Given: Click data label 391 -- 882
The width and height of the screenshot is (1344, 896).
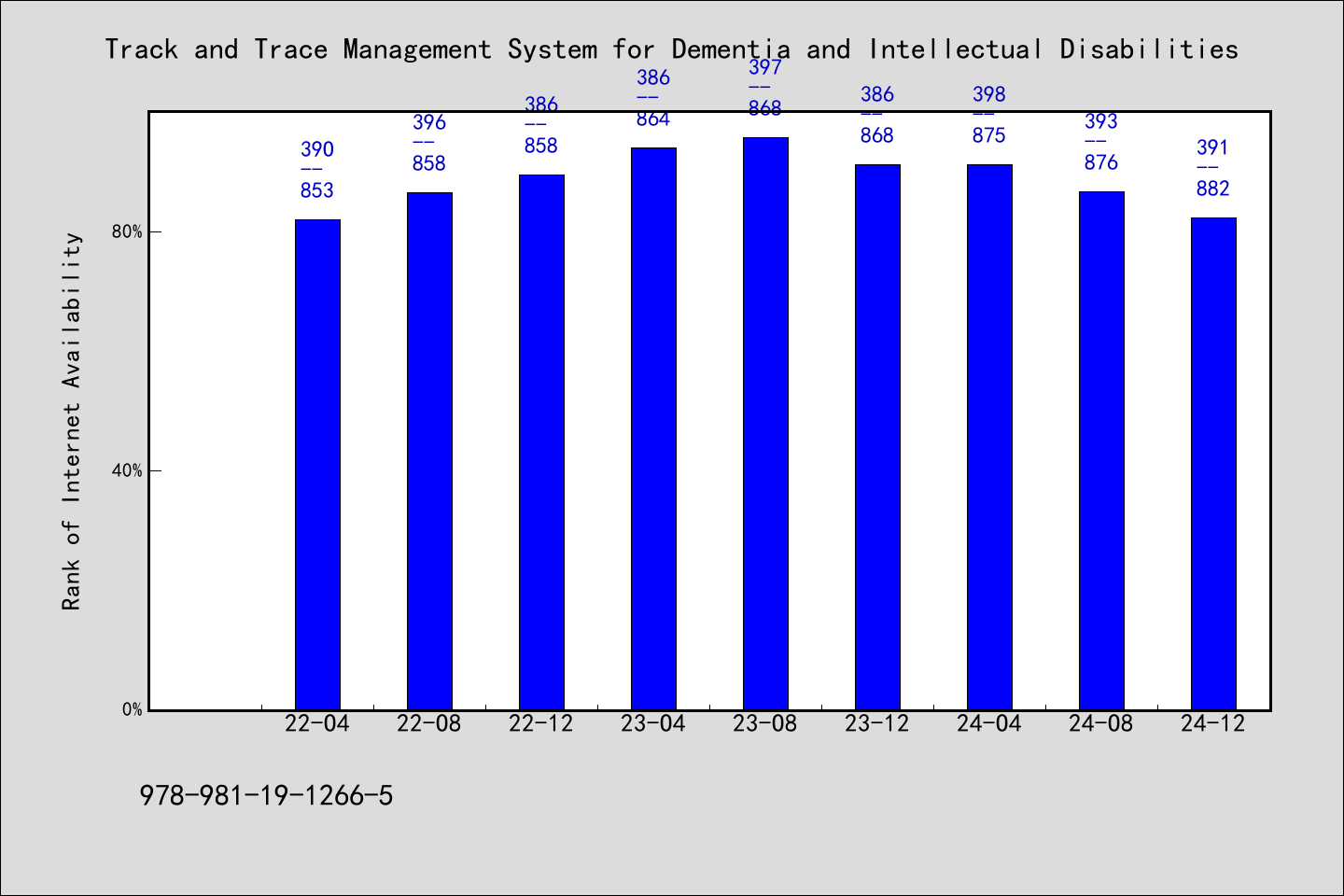Looking at the screenshot, I should [1213, 168].
